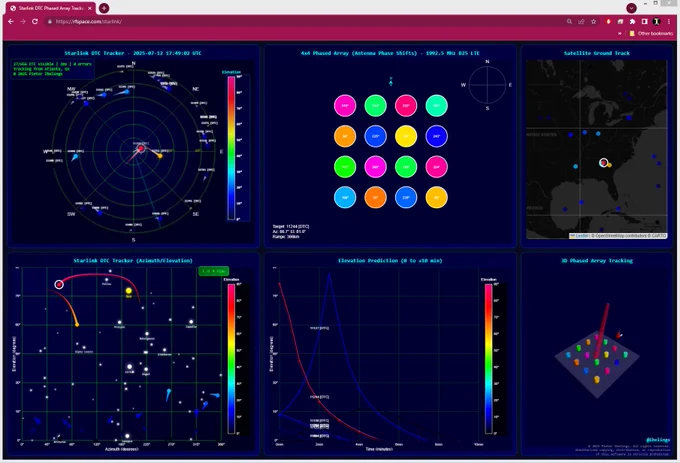The height and width of the screenshot is (463, 680).
Task: Click the 'Elevation Prediction (0 to +10 min)' title
Action: pyautogui.click(x=389, y=261)
